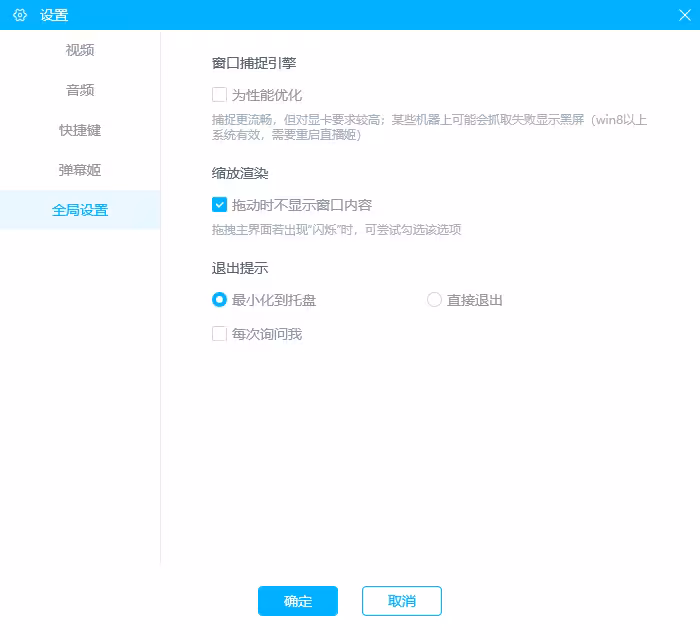Enable the 为性能优化 checkbox
Viewport: 700px width, 640px height.
coord(219,95)
